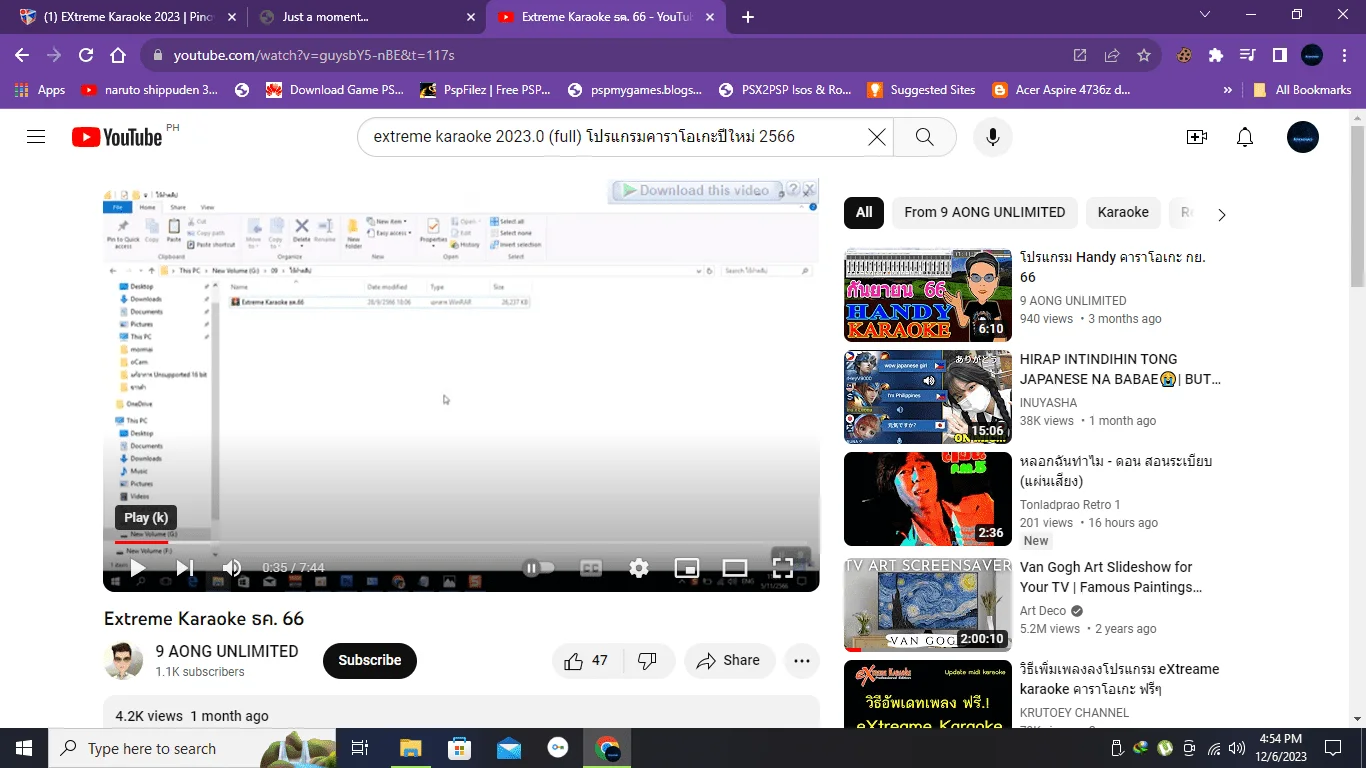Skip to the next video
The image size is (1366, 768).
click(185, 568)
